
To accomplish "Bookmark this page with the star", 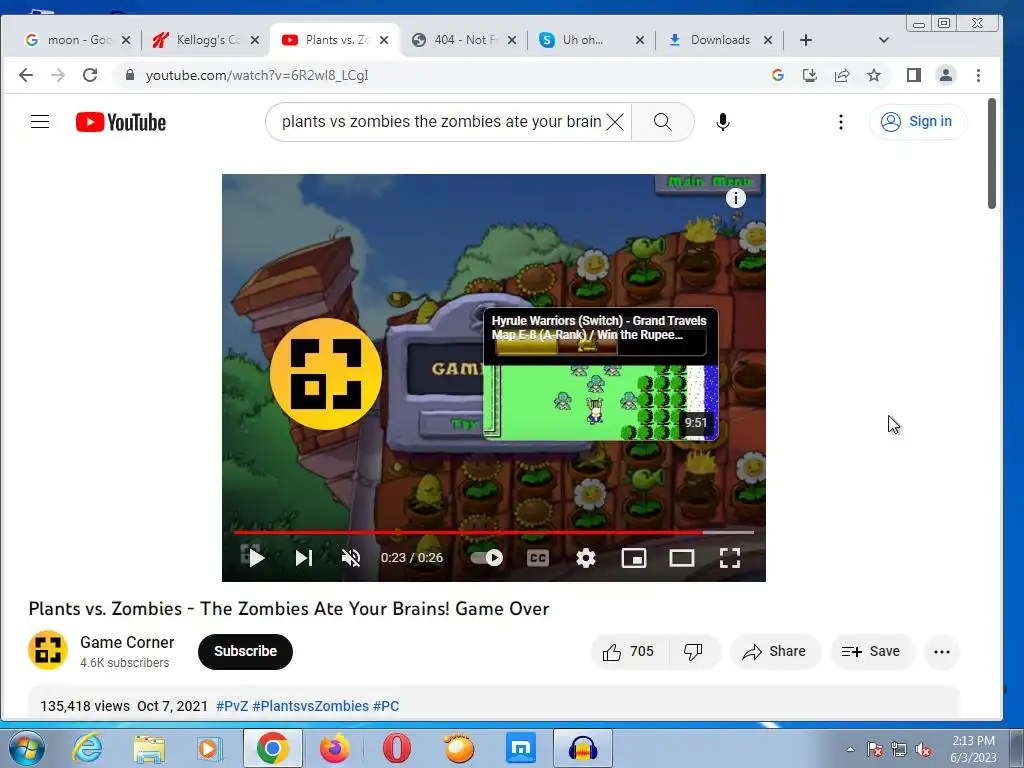I will tap(874, 75).
